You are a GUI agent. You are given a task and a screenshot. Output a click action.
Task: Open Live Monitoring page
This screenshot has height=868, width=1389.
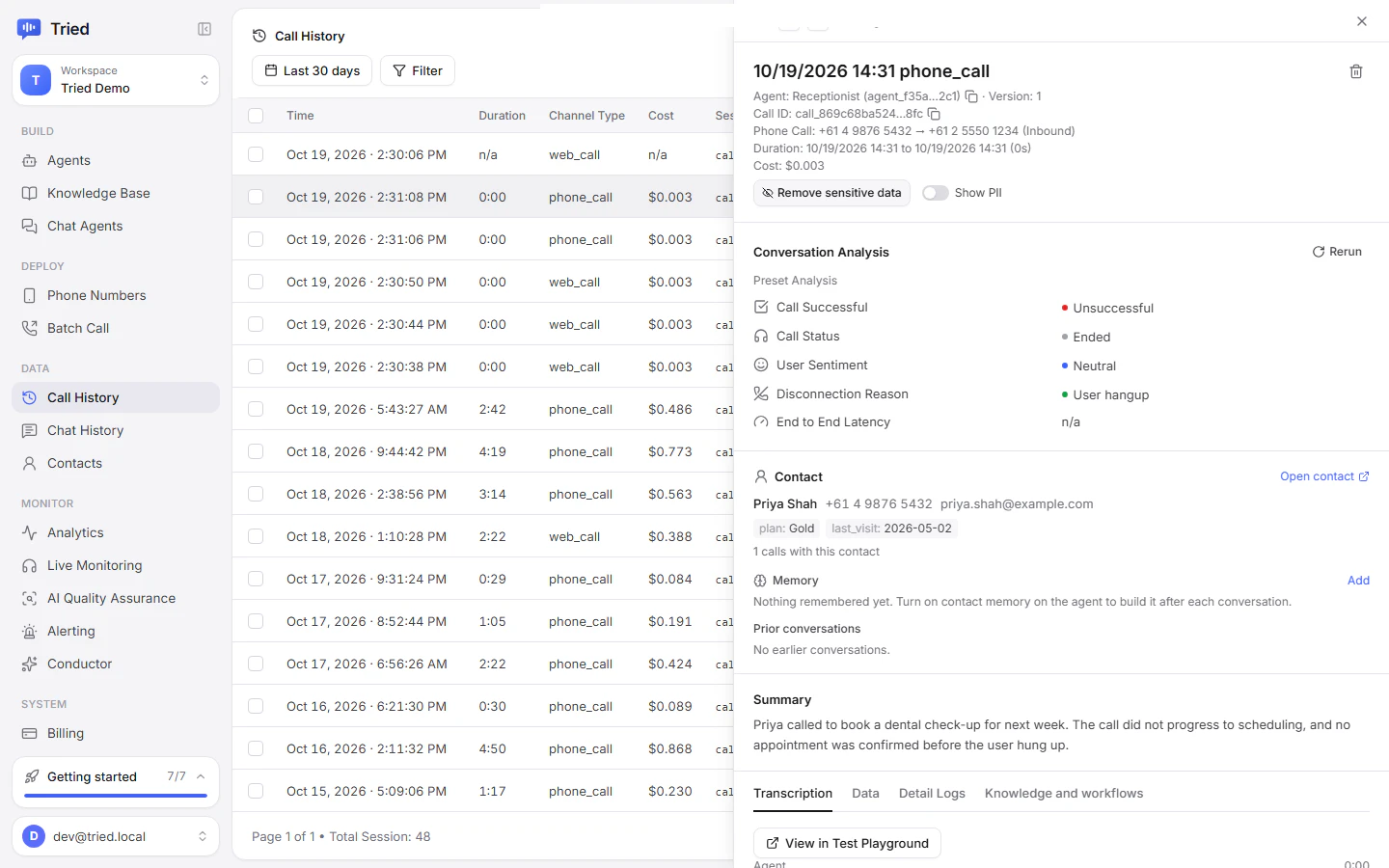(116, 565)
